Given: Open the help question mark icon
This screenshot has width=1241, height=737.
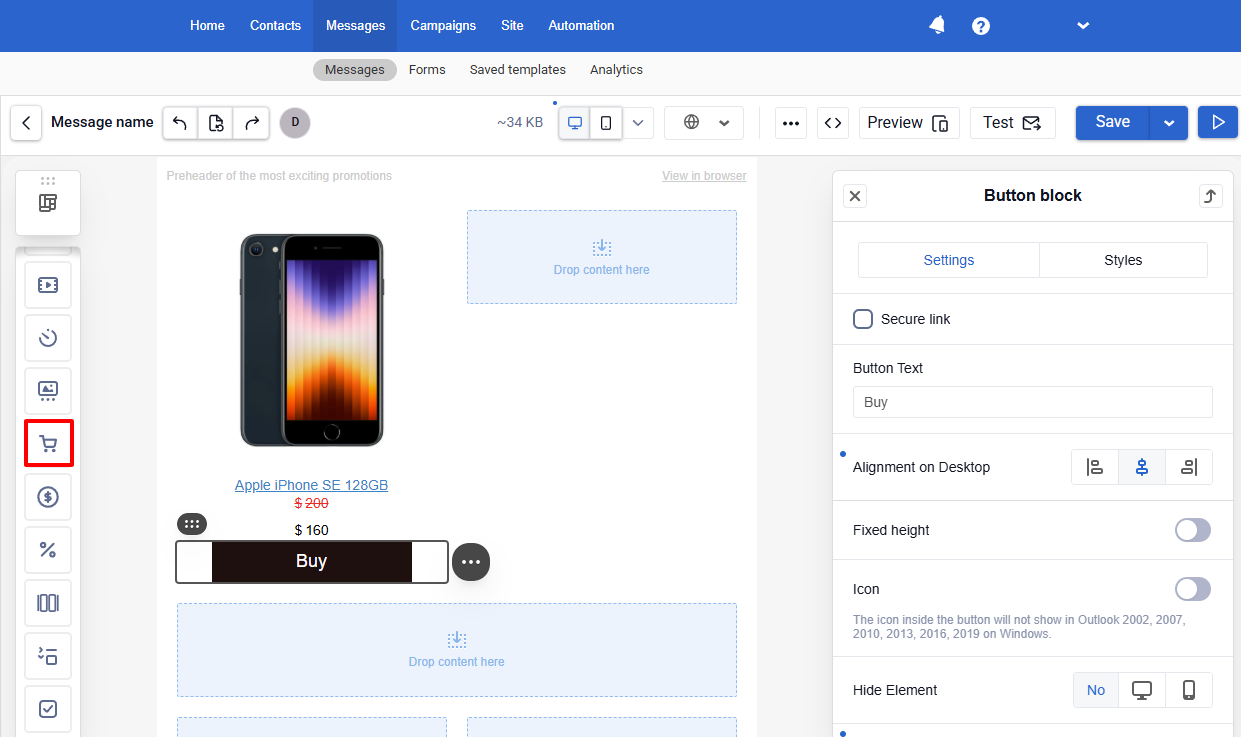Looking at the screenshot, I should [981, 26].
